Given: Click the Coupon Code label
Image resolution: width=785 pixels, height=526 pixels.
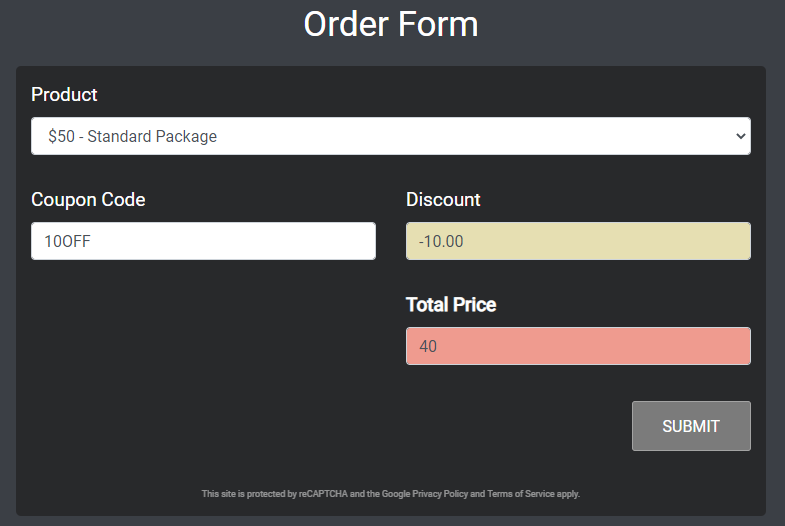Looking at the screenshot, I should tap(88, 200).
